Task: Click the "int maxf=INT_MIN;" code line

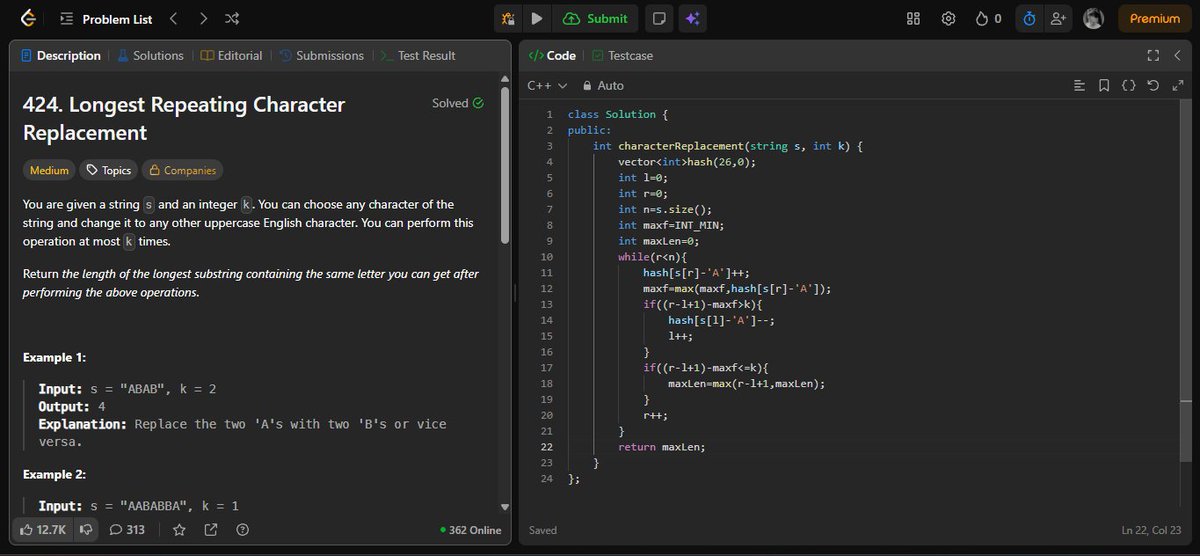Action: tap(671, 225)
